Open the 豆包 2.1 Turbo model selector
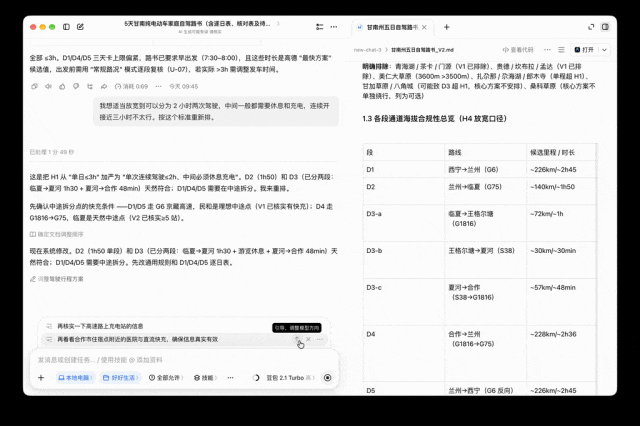 coord(291,378)
